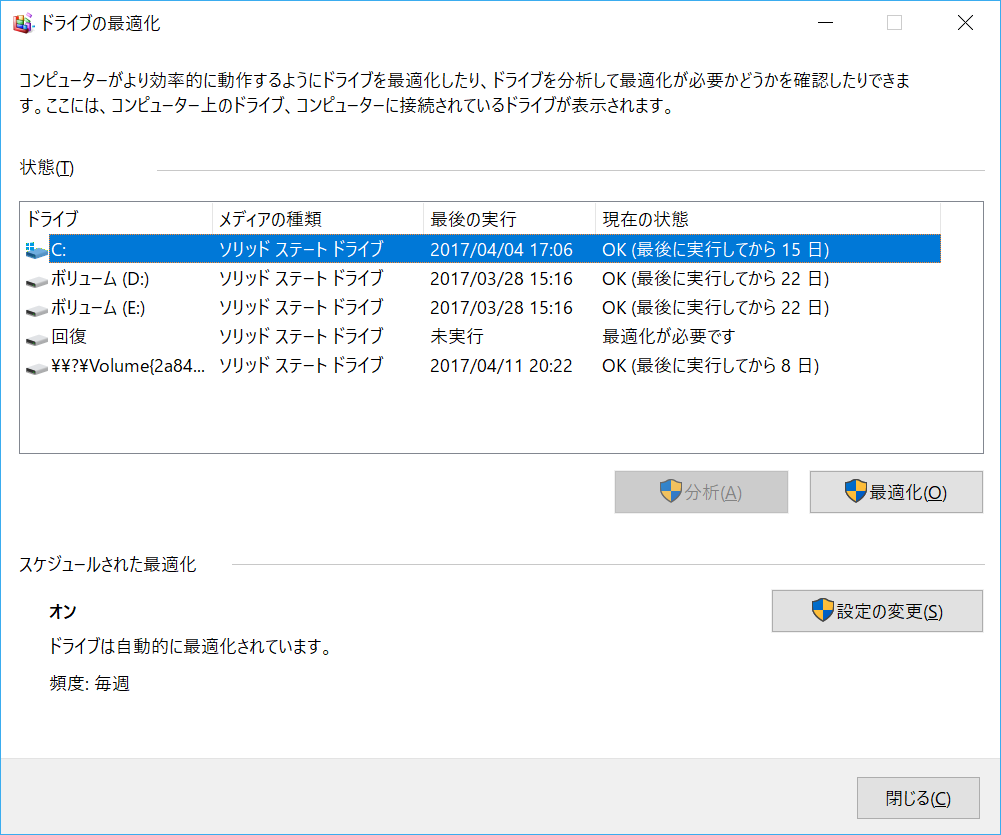Click the ボリューム (D:) drive icon

pyautogui.click(x=35, y=279)
